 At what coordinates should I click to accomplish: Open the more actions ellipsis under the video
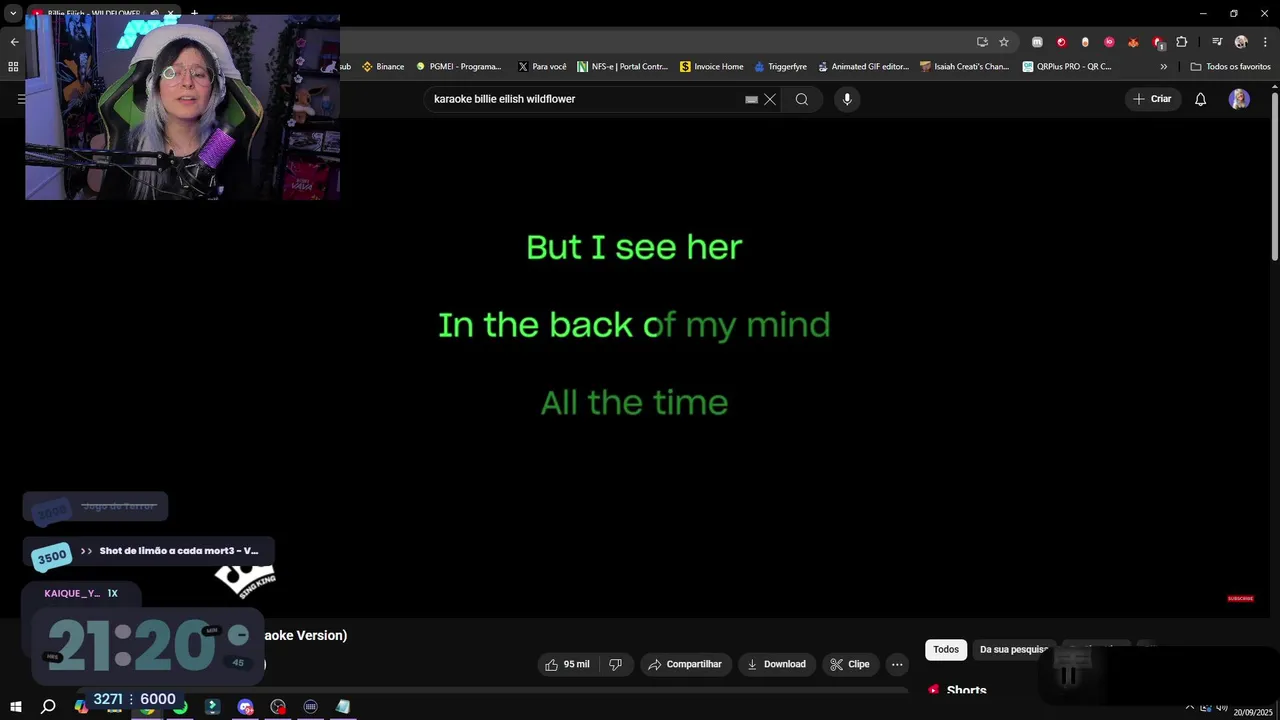coord(897,664)
